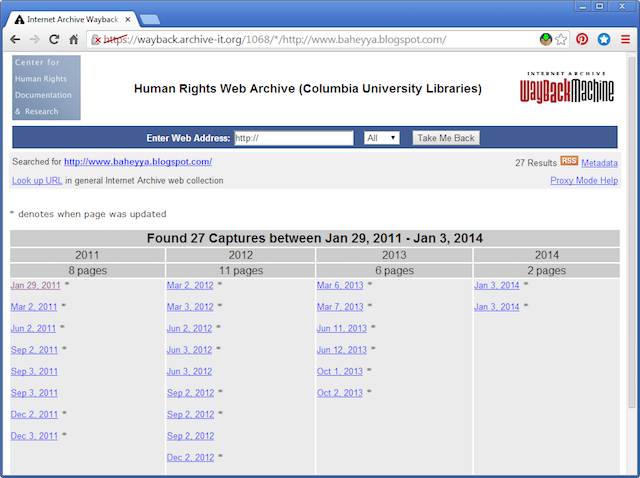Go to the browser home page icon
The image size is (640, 478).
(x=74, y=40)
